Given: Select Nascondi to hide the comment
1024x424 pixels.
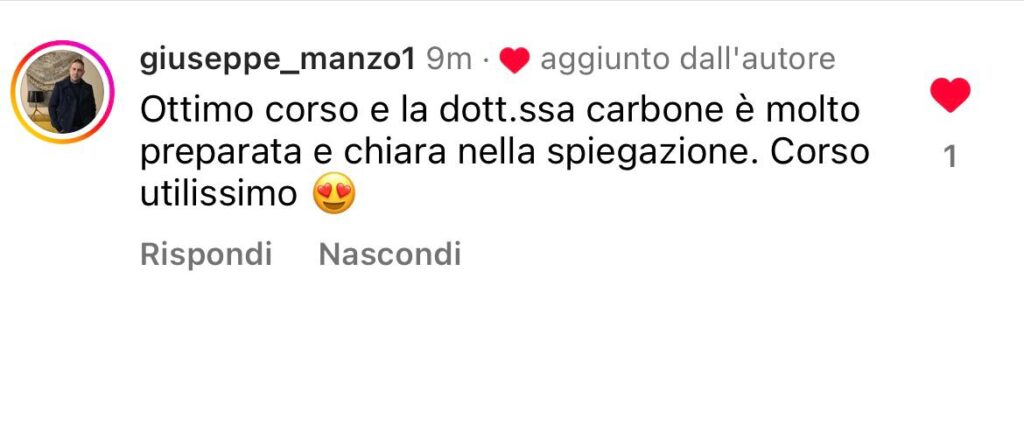Looking at the screenshot, I should (390, 254).
